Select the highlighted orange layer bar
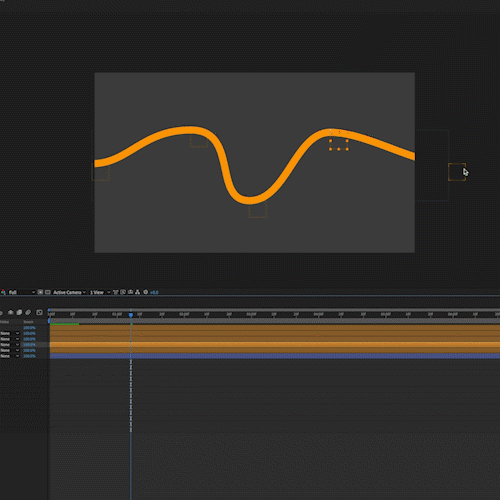The width and height of the screenshot is (500, 500). tap(275, 345)
